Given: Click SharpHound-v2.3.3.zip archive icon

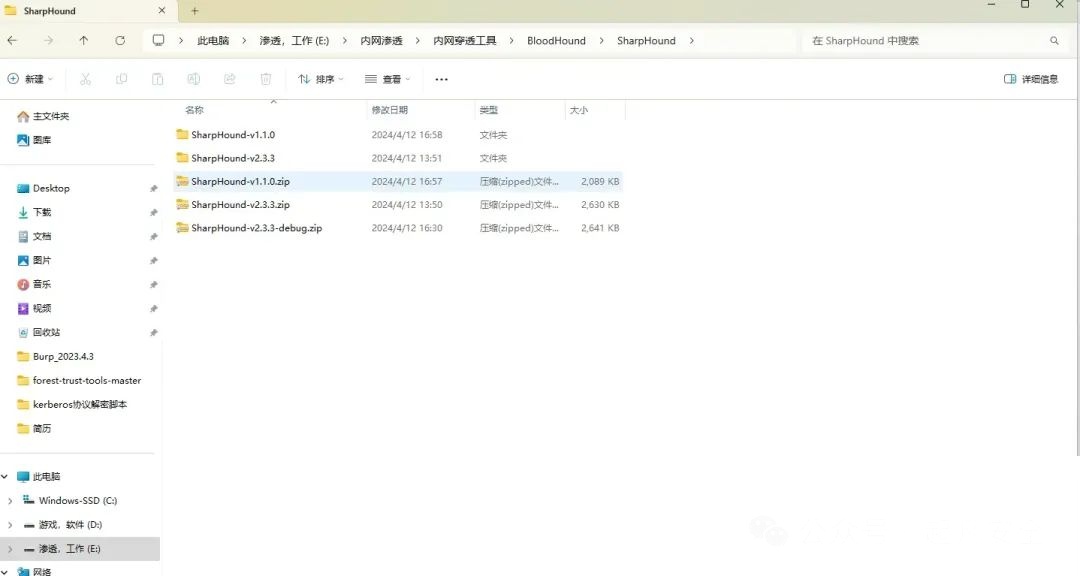Looking at the screenshot, I should (x=182, y=205).
